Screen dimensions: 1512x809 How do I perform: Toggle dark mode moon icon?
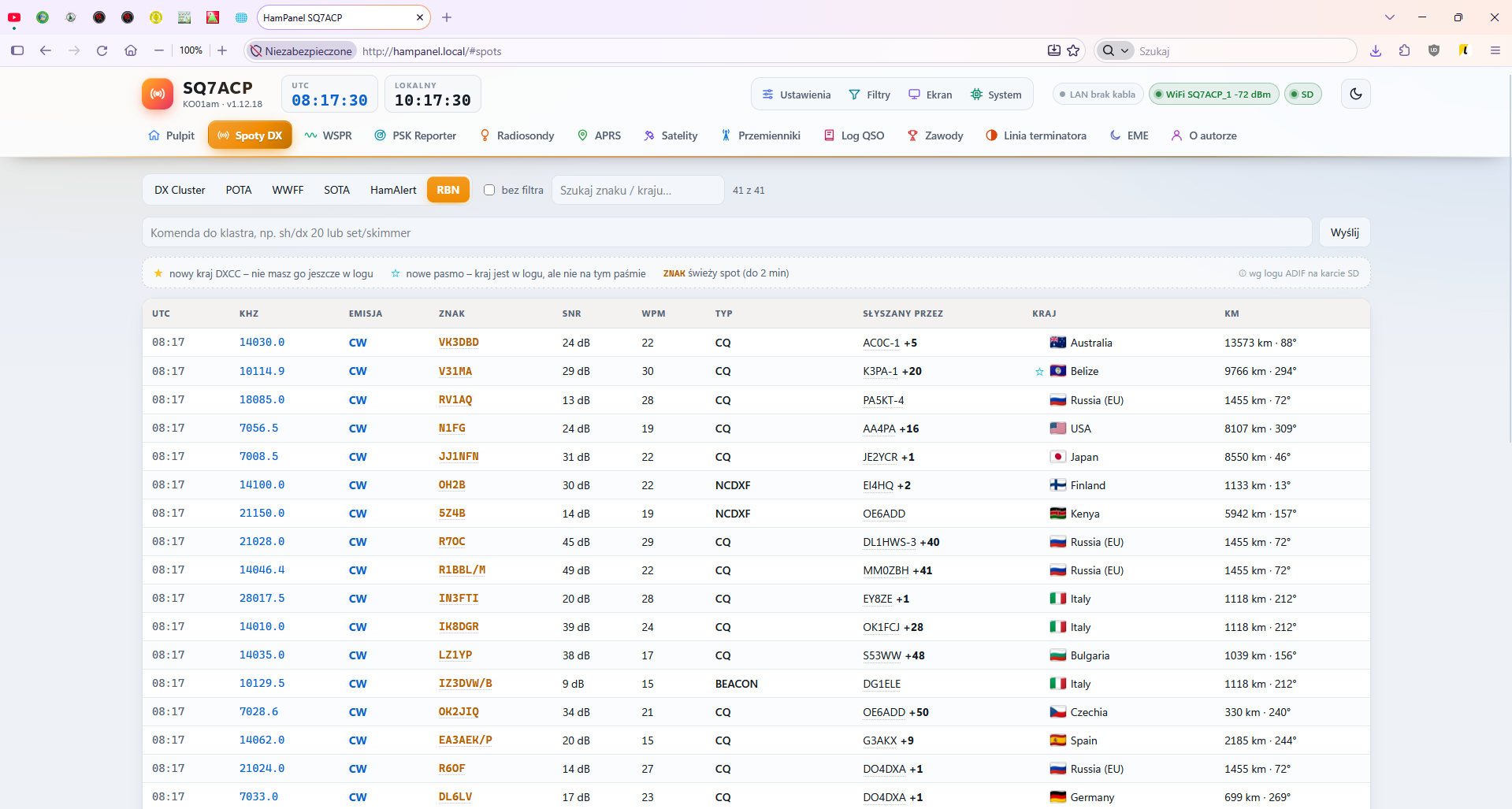[x=1355, y=94]
